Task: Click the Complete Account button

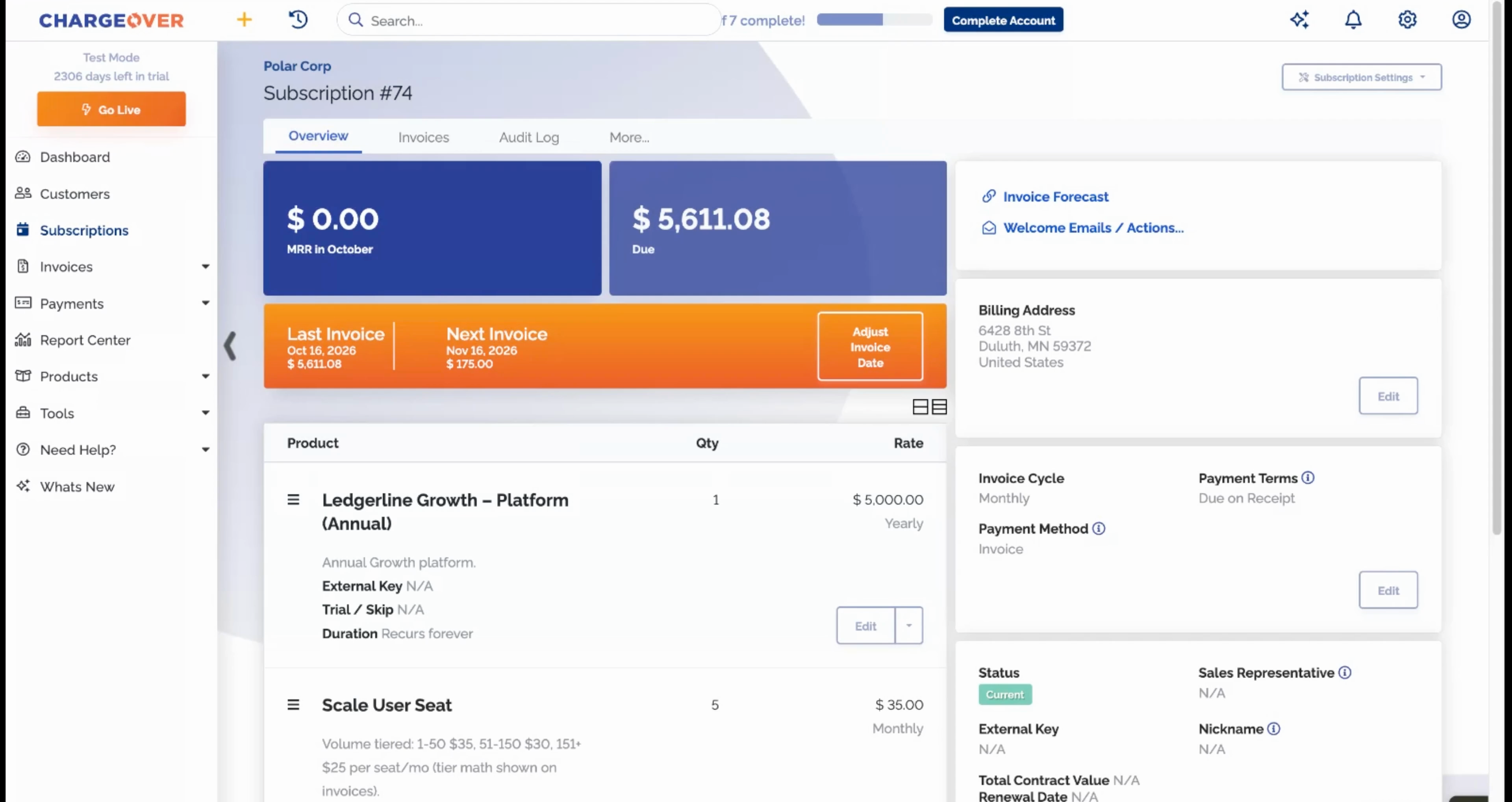Action: pyautogui.click(x=1003, y=20)
